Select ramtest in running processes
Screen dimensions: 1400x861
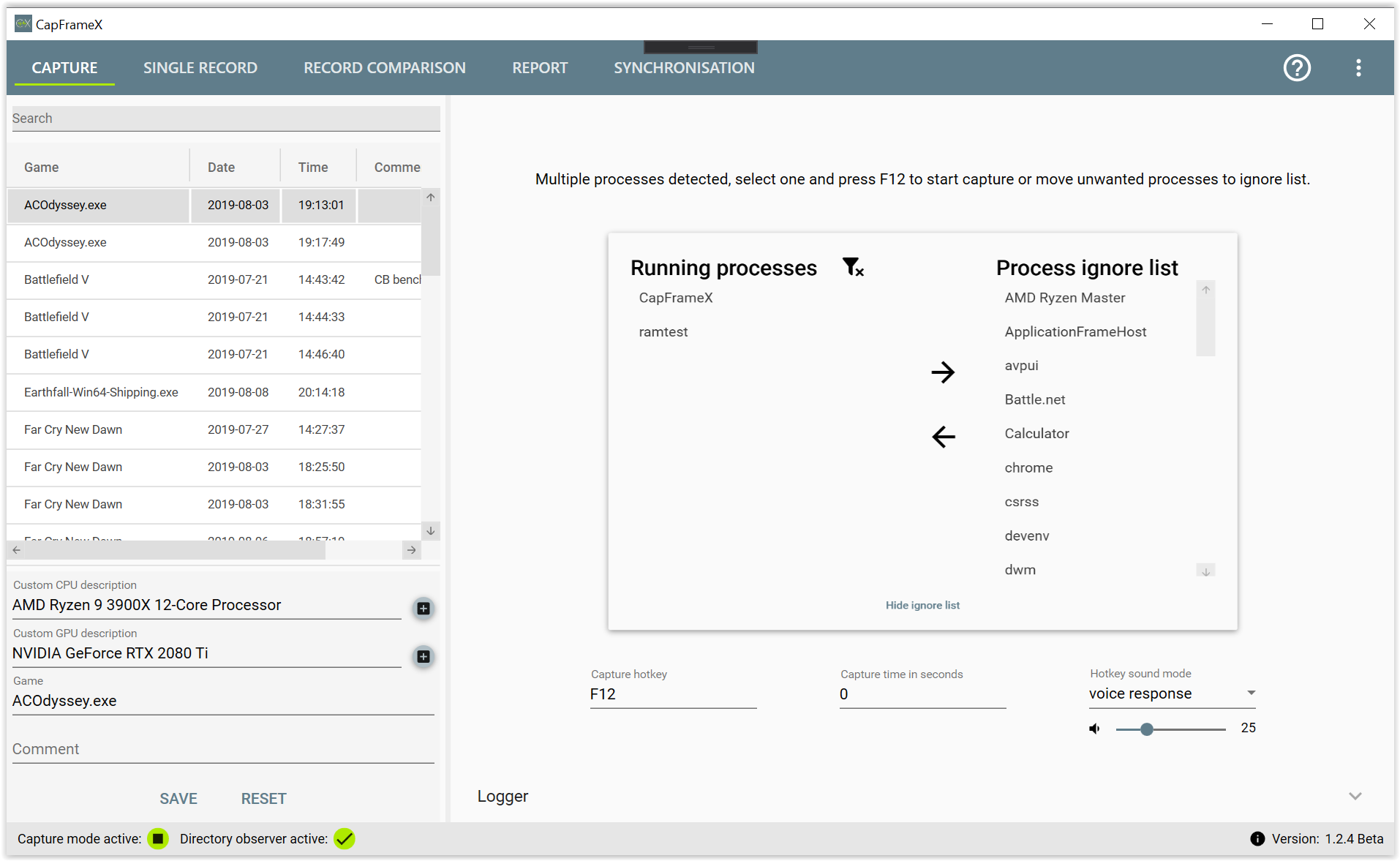coord(663,332)
